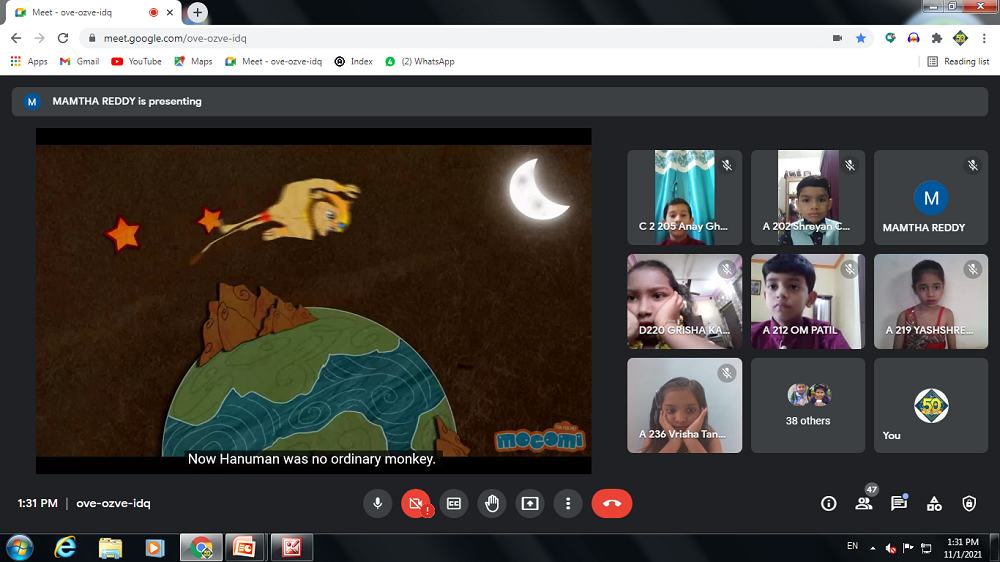Screen dimensions: 1000x562
Task: Click the 38 others participants tile
Action: (x=808, y=405)
